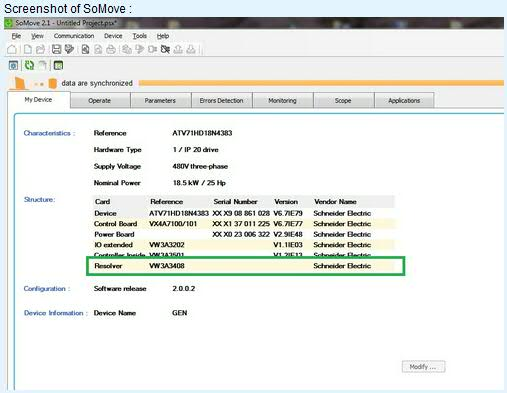507x393 pixels.
Task: Click the Save As icon next to the floppy disk
Action: (x=69, y=49)
